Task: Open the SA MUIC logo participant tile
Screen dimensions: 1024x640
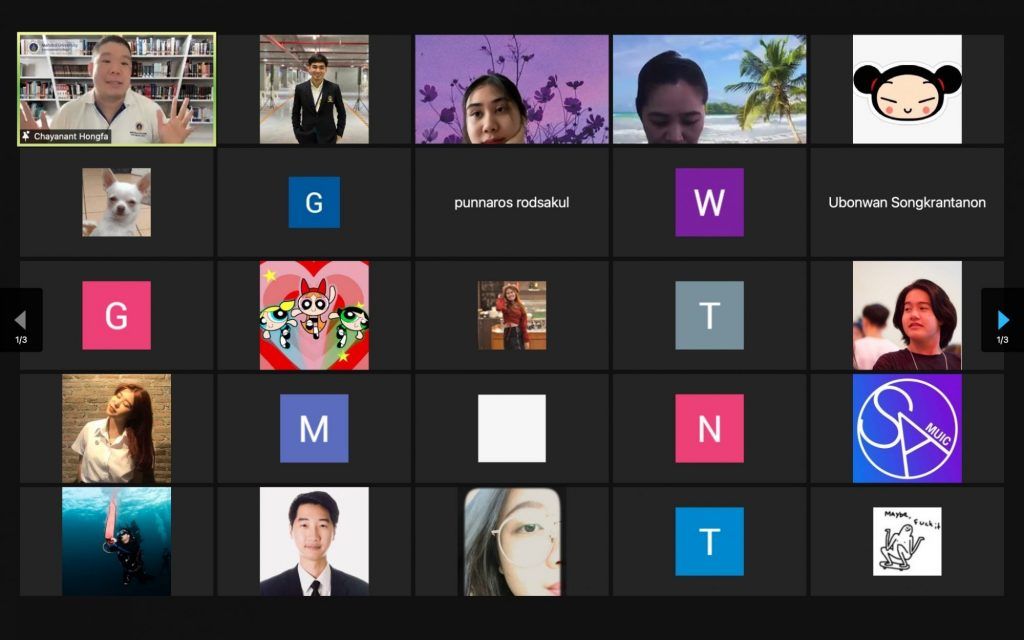Action: (x=907, y=428)
